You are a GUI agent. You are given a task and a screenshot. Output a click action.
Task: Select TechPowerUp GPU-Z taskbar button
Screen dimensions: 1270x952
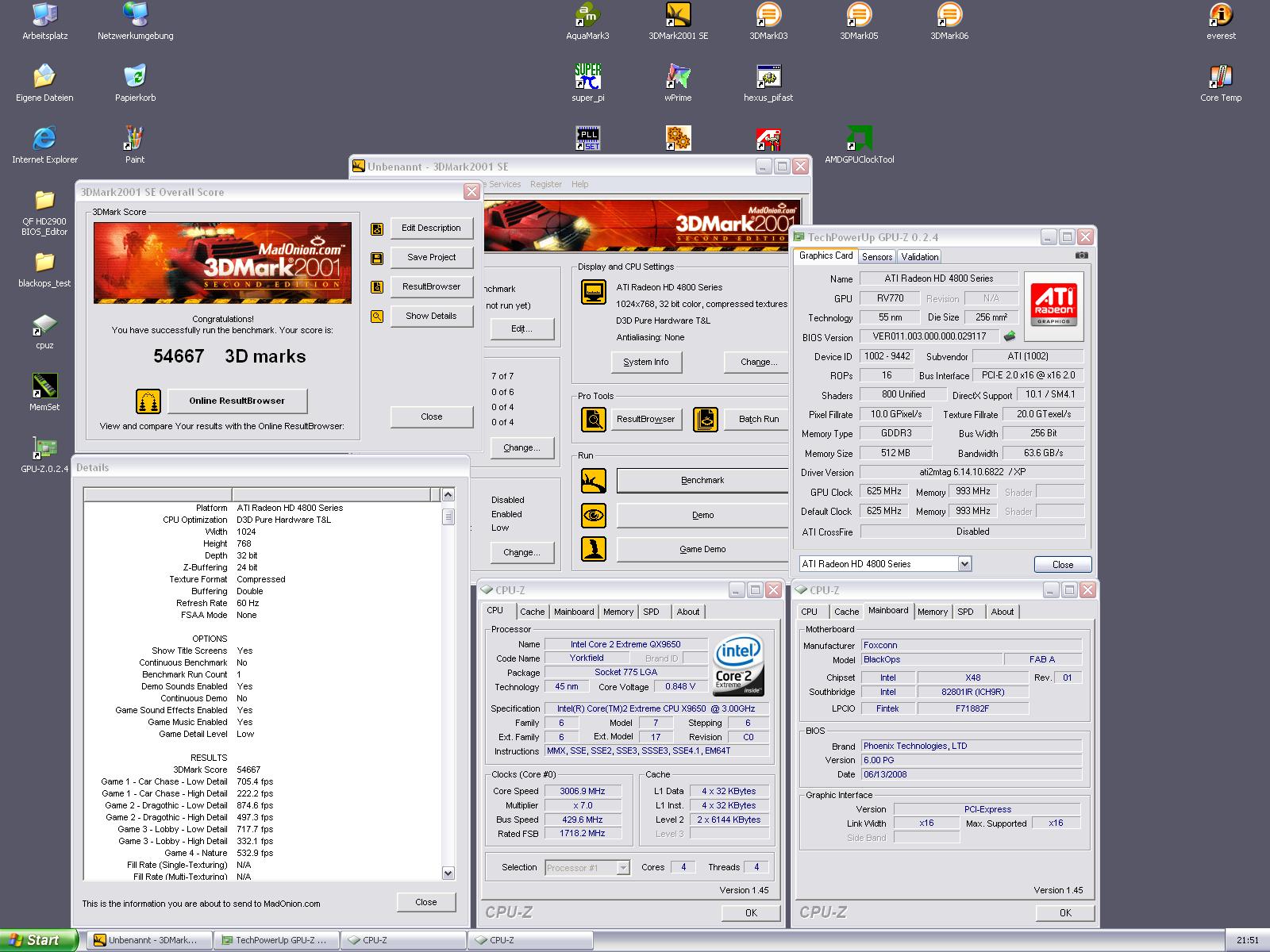tap(276, 940)
